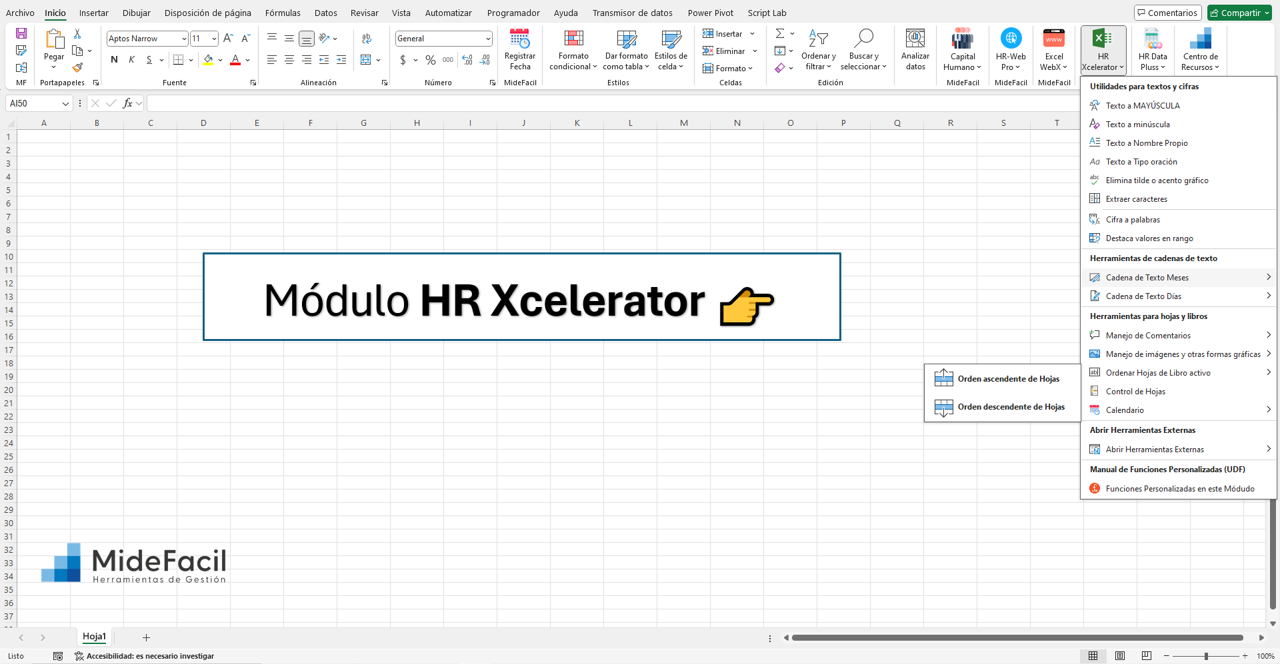1280x664 pixels.
Task: Click the Compartir button
Action: 1239,13
